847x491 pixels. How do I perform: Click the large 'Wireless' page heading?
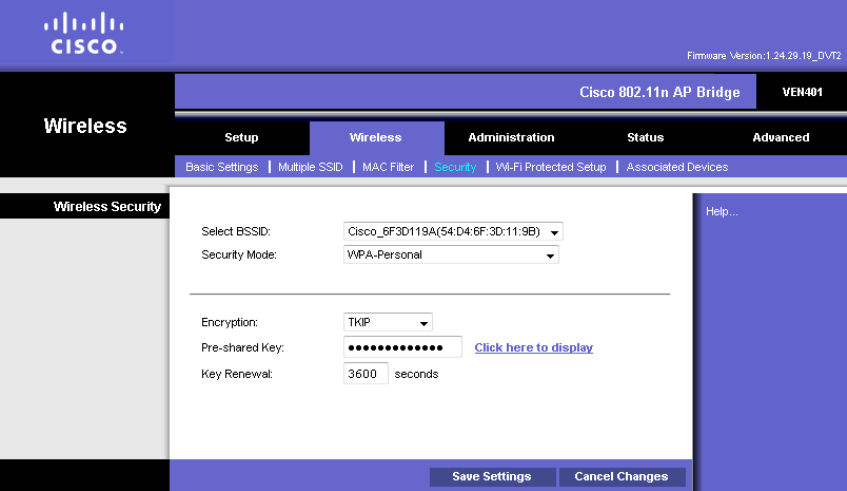click(85, 126)
